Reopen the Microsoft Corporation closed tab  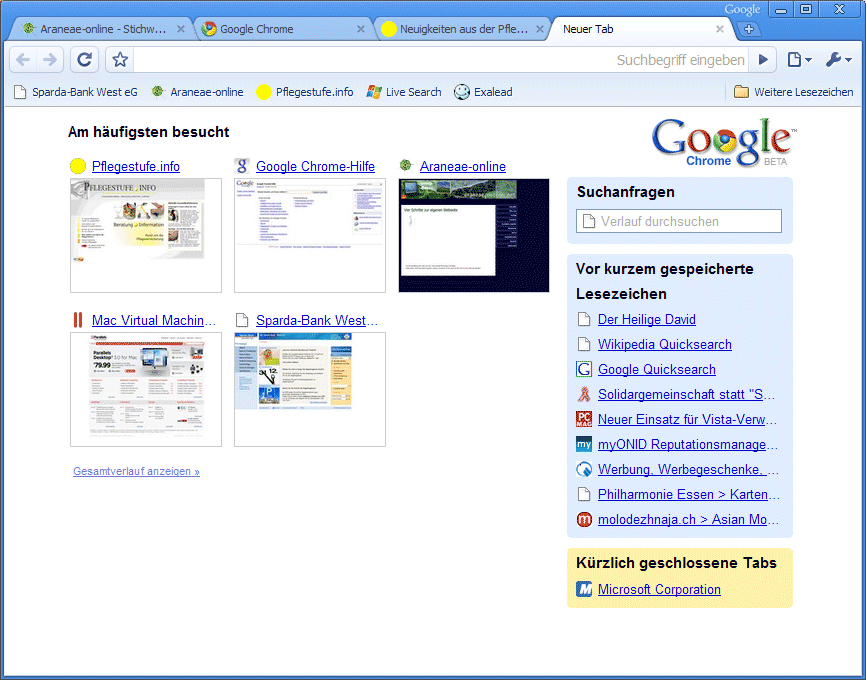[x=659, y=589]
